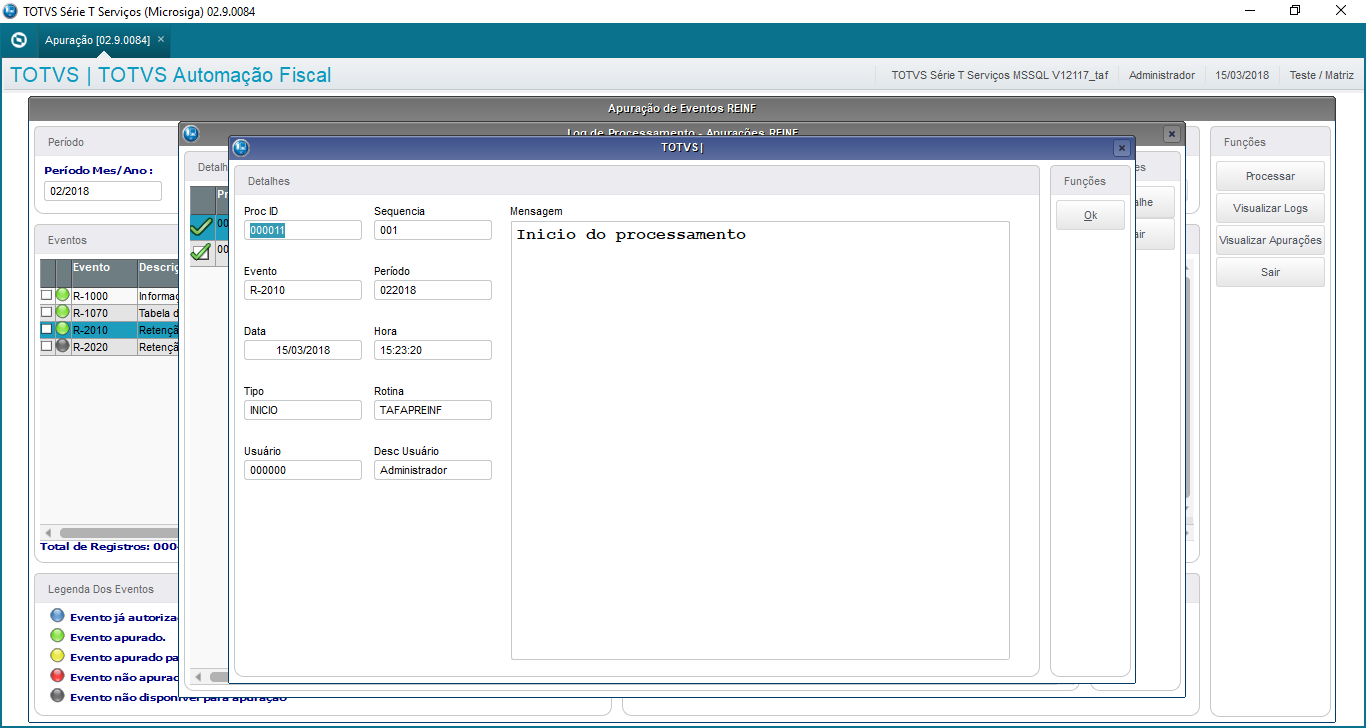Click the Ok button in the details dialog
This screenshot has width=1366, height=728.
(x=1090, y=215)
